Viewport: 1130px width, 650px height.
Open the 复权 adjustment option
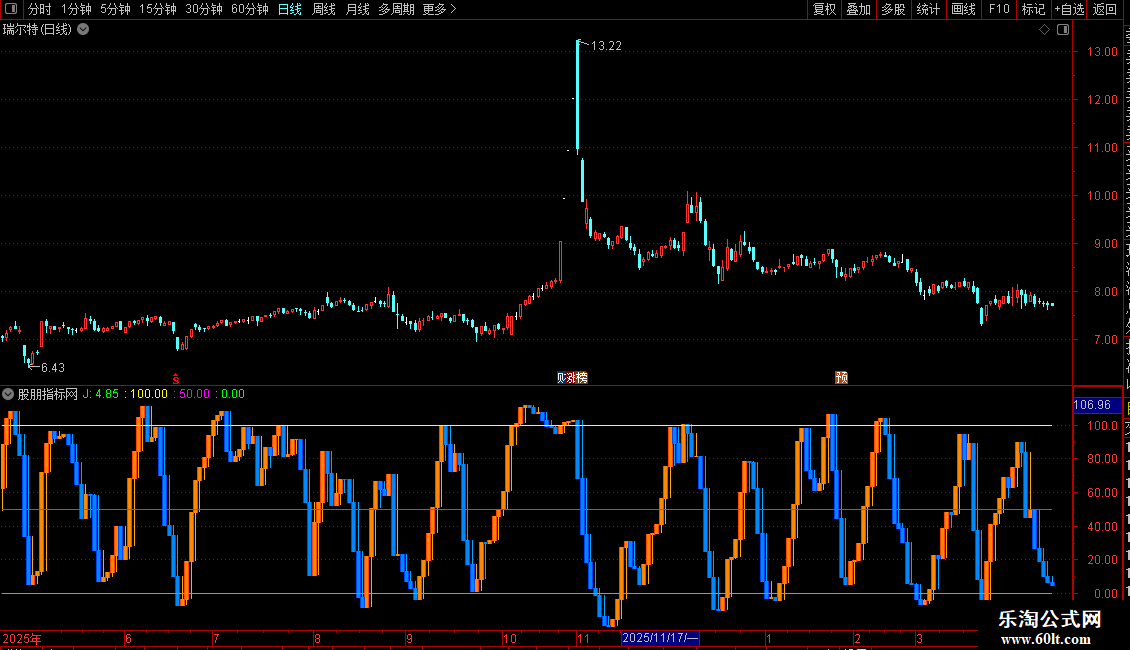(824, 9)
